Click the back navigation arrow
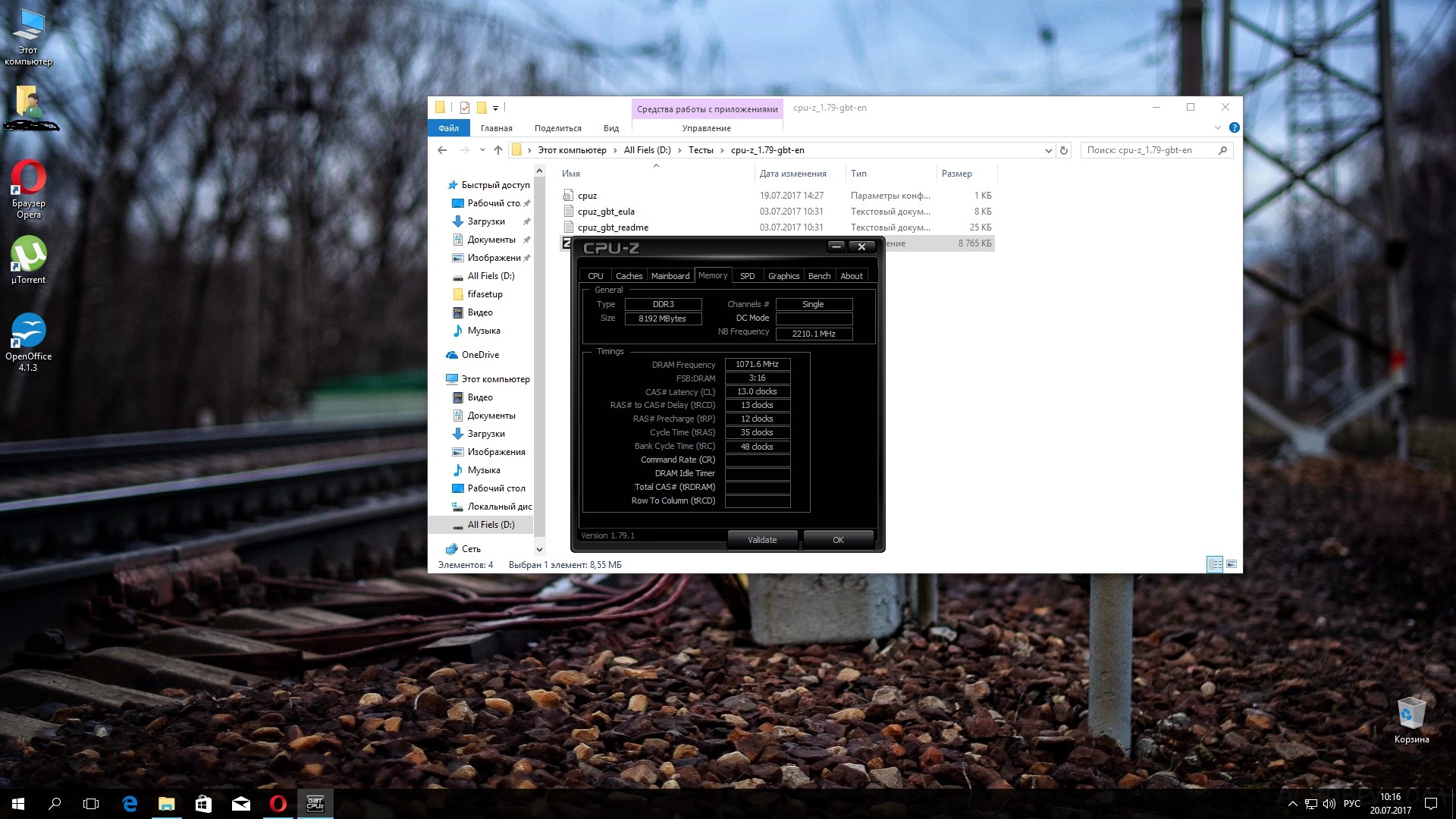The image size is (1456, 819). (442, 150)
